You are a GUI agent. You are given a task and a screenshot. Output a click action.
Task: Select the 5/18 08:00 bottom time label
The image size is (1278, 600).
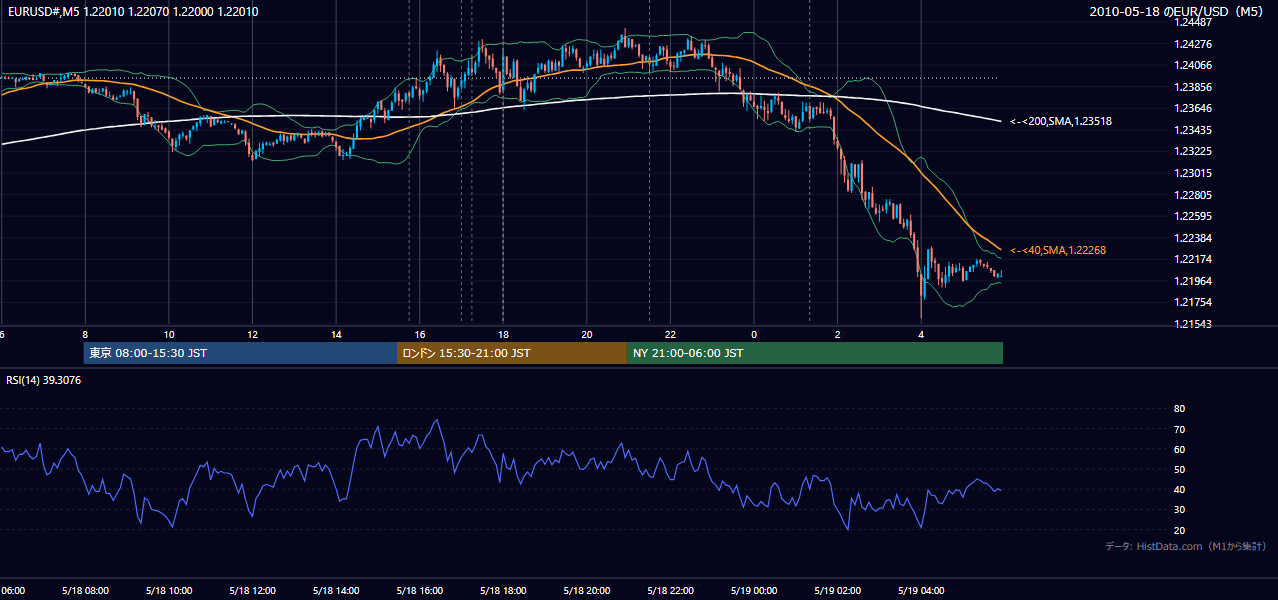pyautogui.click(x=85, y=590)
